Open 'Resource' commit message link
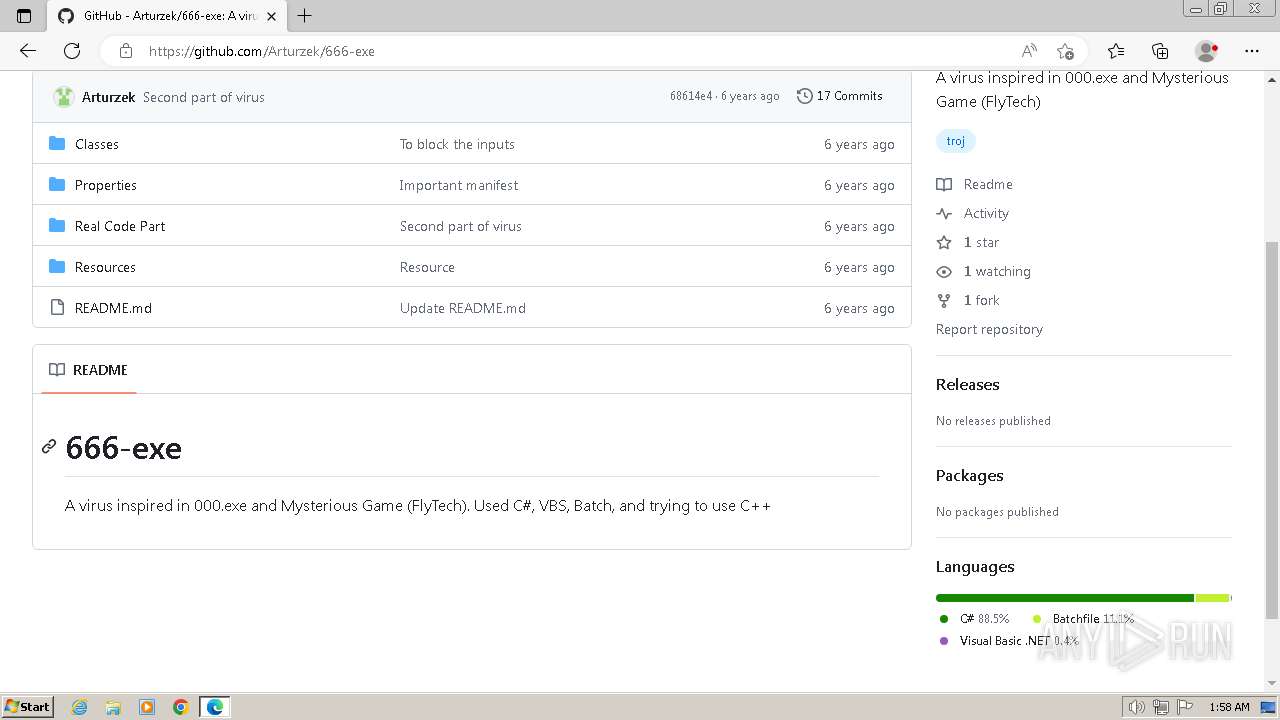The height and width of the screenshot is (720, 1280). click(x=427, y=267)
